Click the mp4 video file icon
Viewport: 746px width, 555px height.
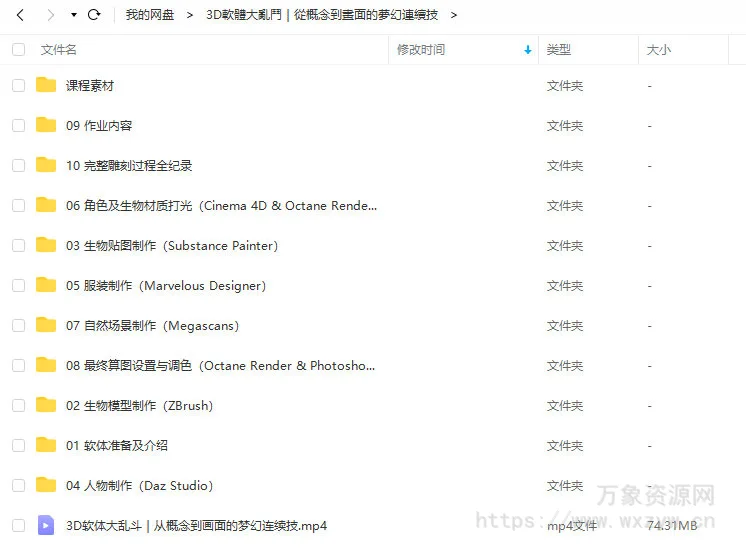46,525
